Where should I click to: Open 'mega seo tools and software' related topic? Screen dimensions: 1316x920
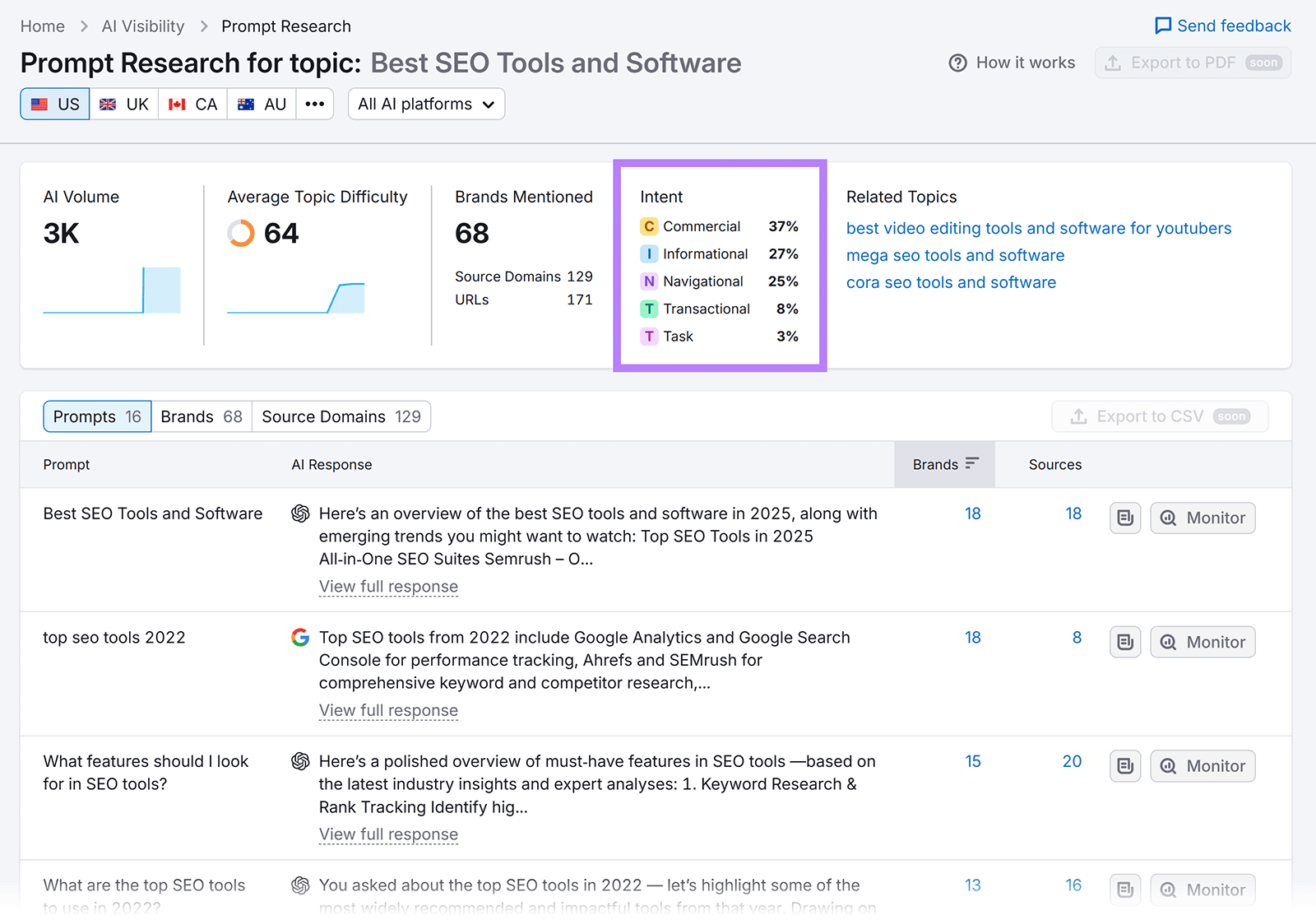click(955, 256)
